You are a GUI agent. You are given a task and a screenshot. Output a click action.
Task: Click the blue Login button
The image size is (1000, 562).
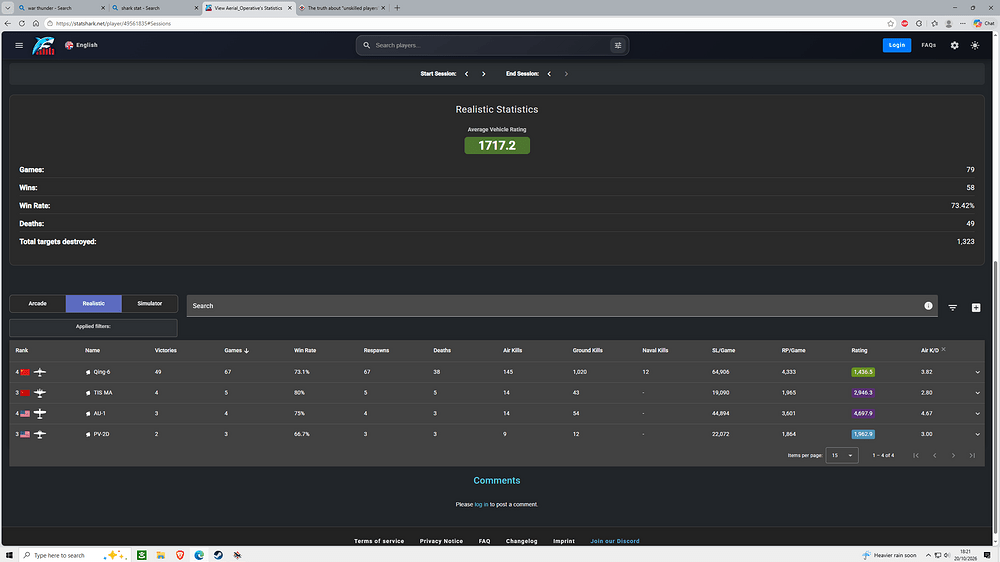tap(897, 45)
